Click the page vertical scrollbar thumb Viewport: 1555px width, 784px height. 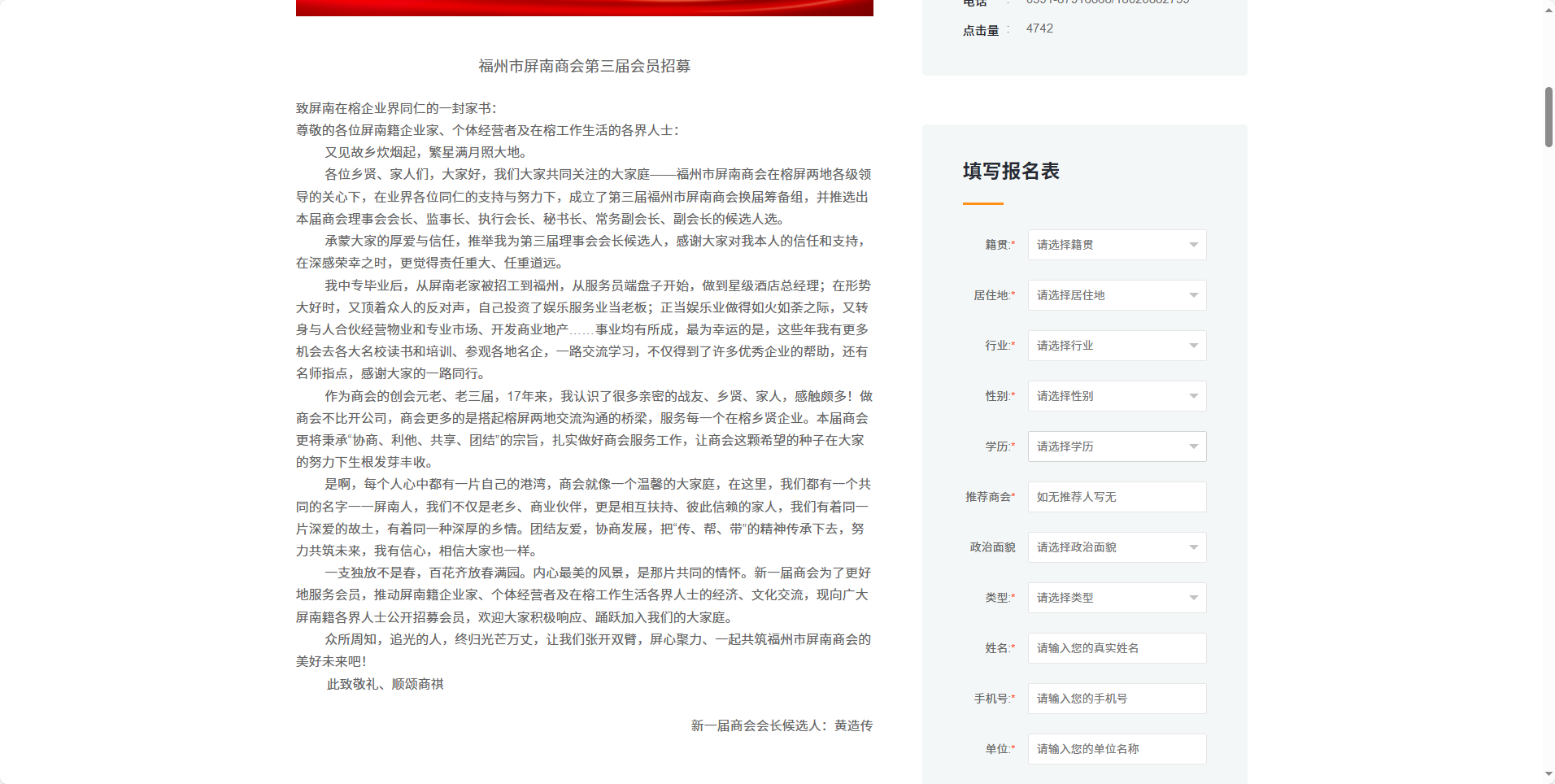coord(1548,117)
